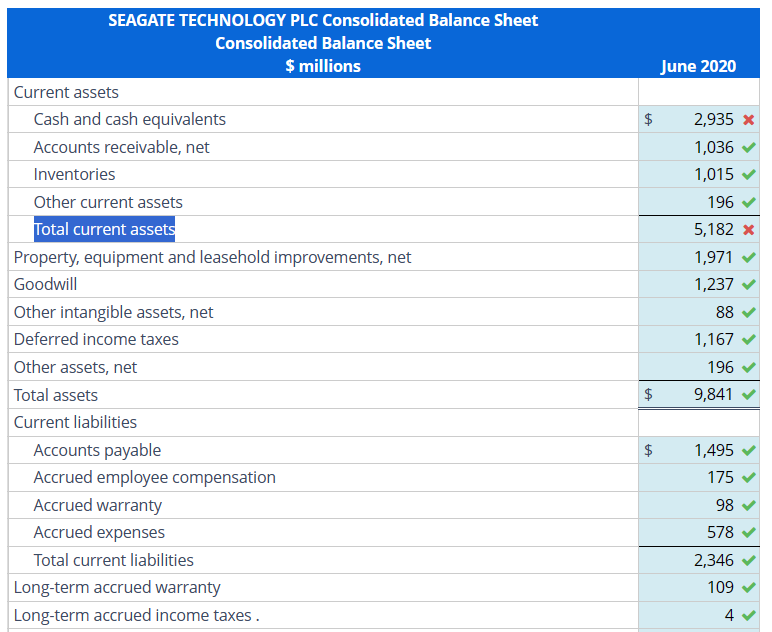Click the Other intangible assets, net label
This screenshot has width=772, height=632.
113,313
